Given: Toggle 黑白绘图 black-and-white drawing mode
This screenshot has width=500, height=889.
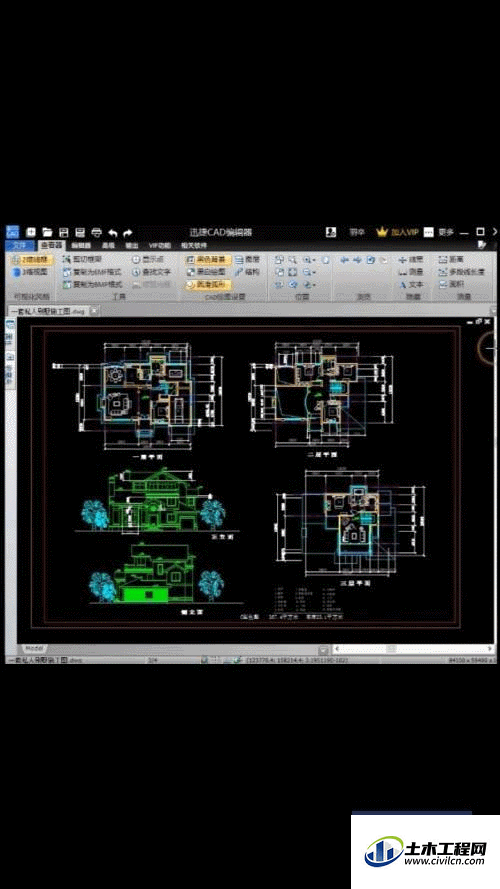Looking at the screenshot, I should pos(207,272).
